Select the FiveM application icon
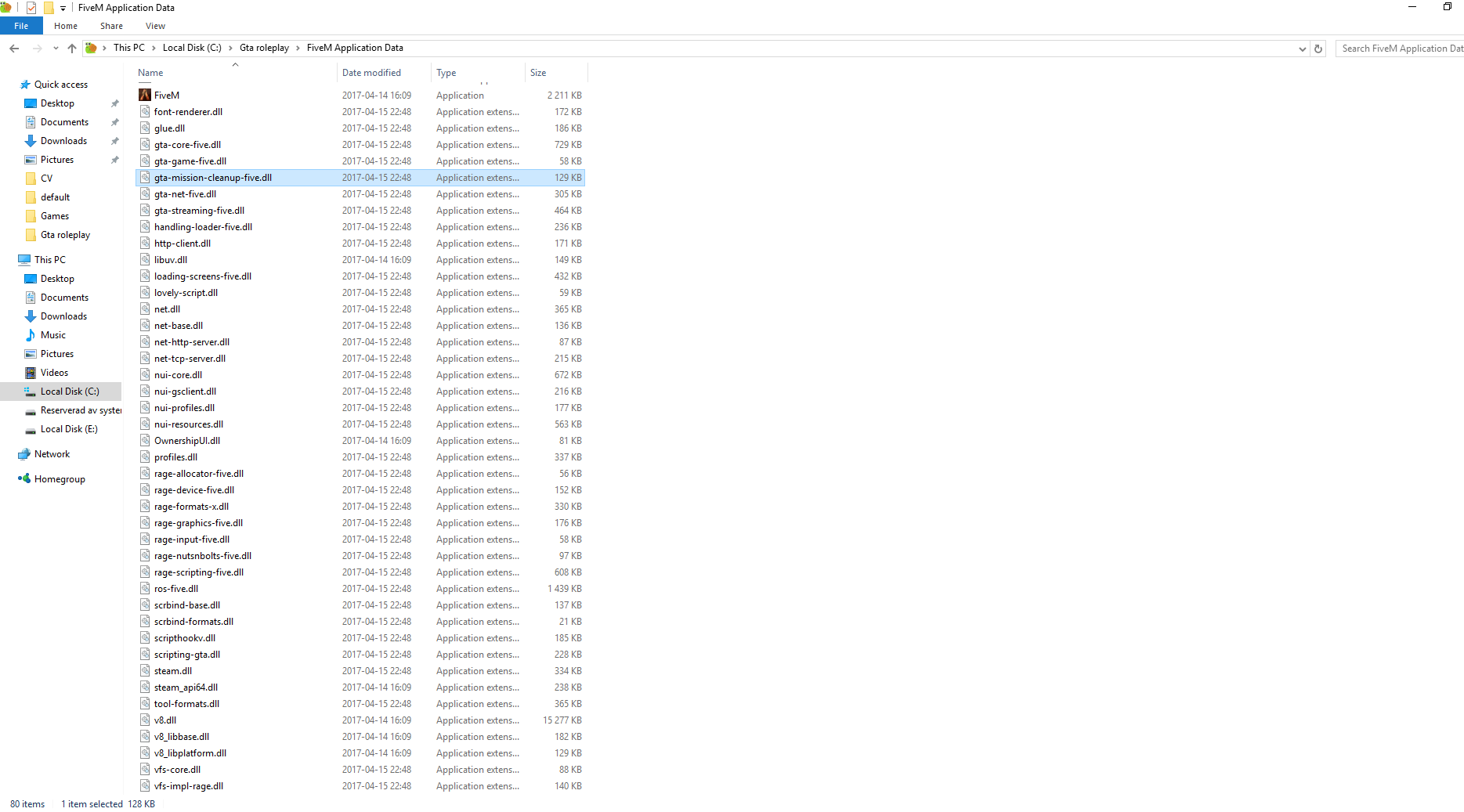This screenshot has width=1464, height=812. [145, 95]
